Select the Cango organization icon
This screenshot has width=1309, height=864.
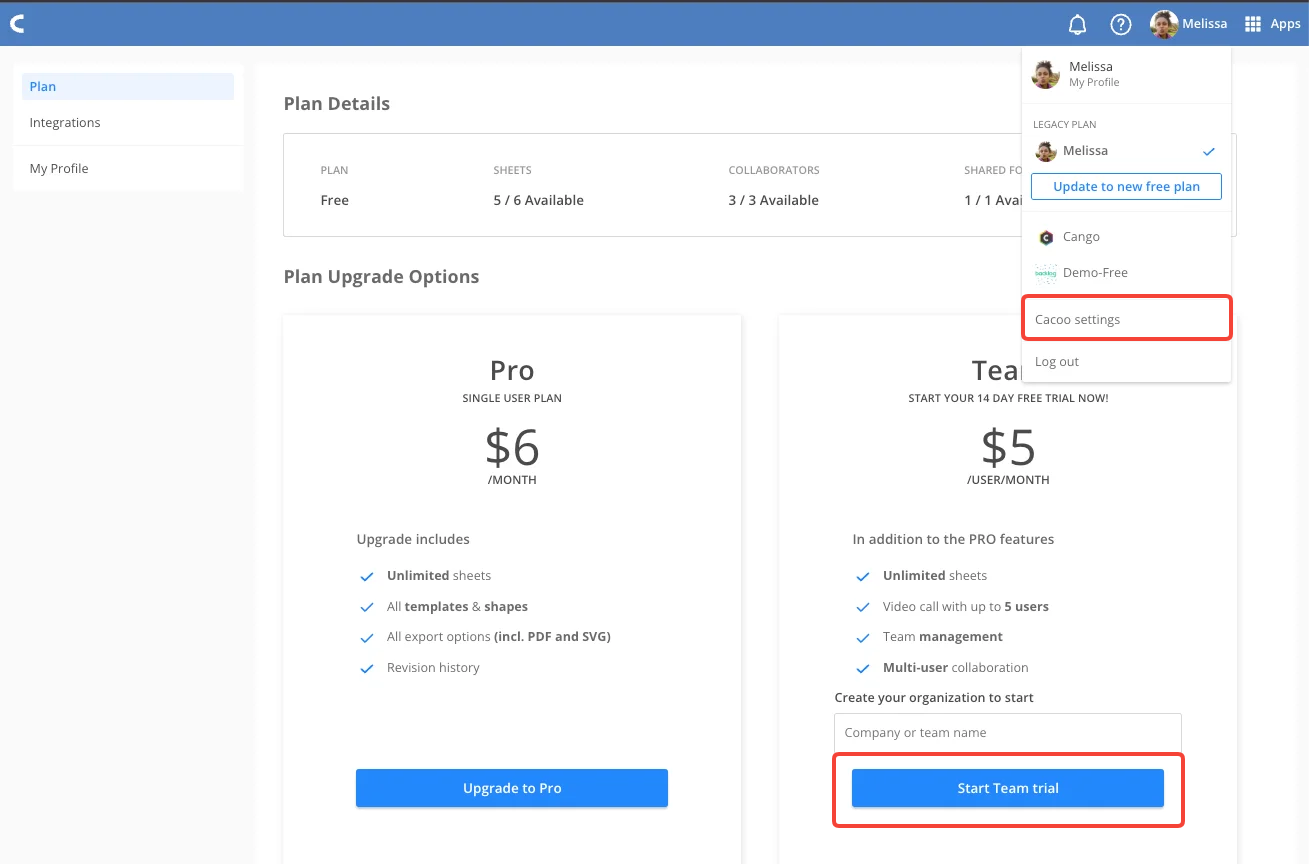[x=1046, y=238]
